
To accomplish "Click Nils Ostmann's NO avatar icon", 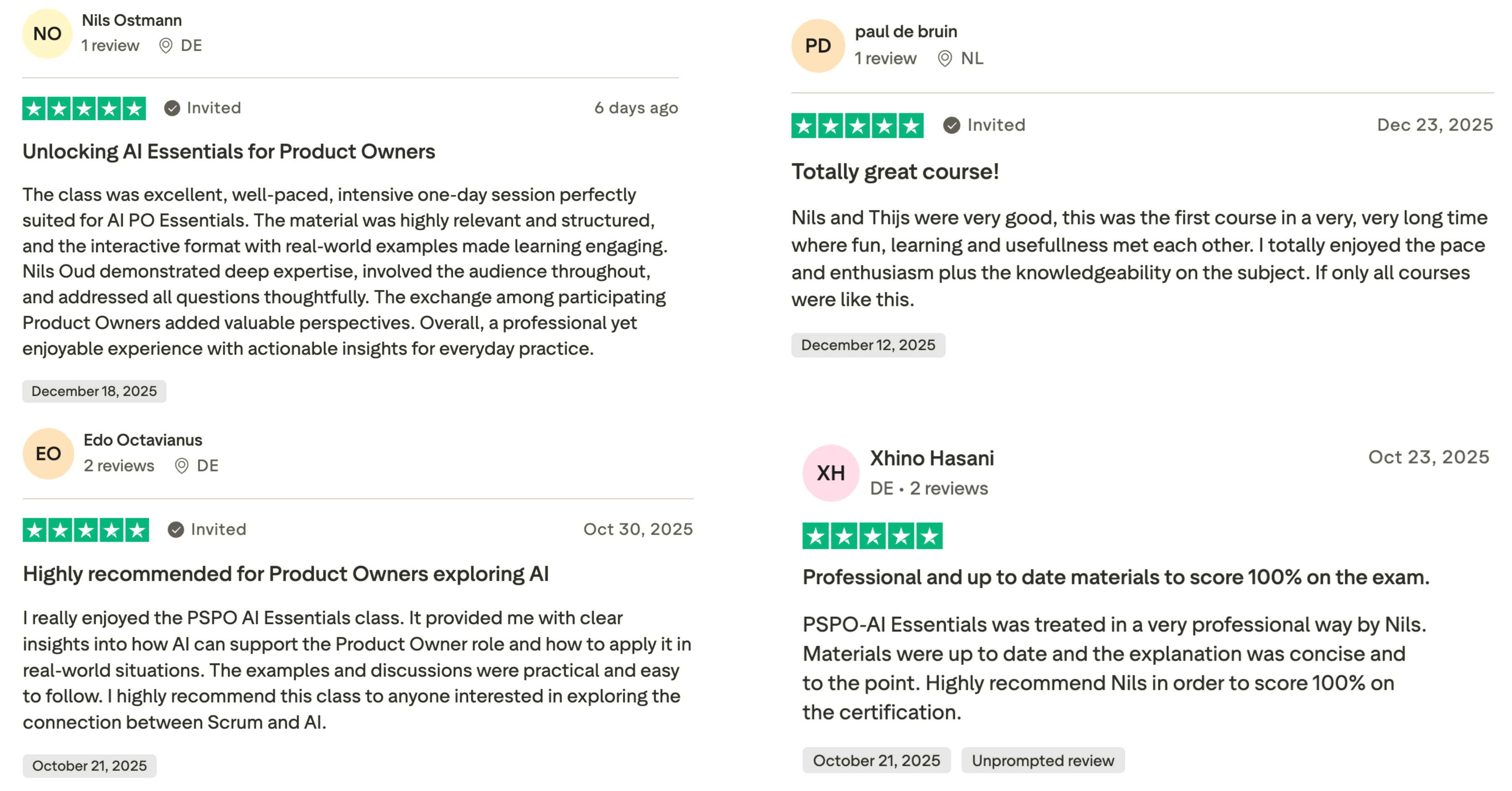I will pyautogui.click(x=47, y=34).
